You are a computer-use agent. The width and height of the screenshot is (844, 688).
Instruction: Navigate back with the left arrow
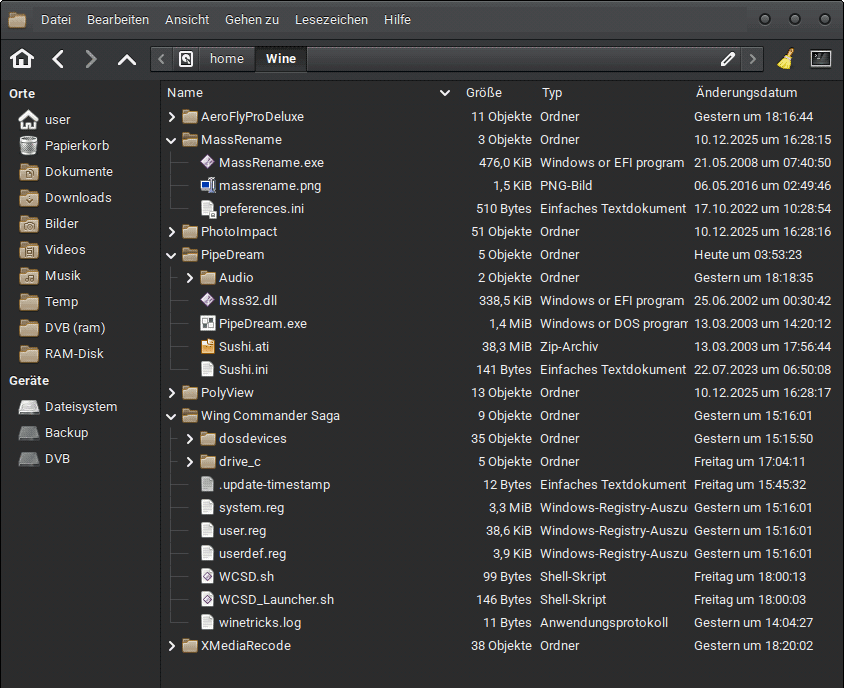[58, 59]
